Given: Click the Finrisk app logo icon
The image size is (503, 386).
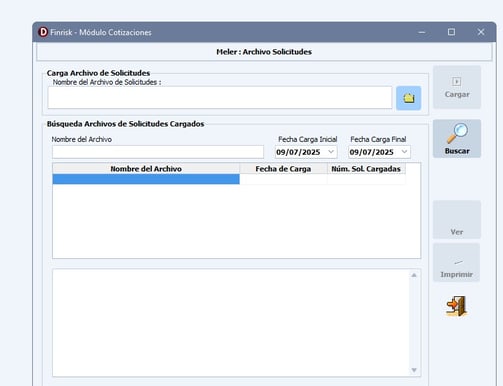Looking at the screenshot, I should pos(43,32).
